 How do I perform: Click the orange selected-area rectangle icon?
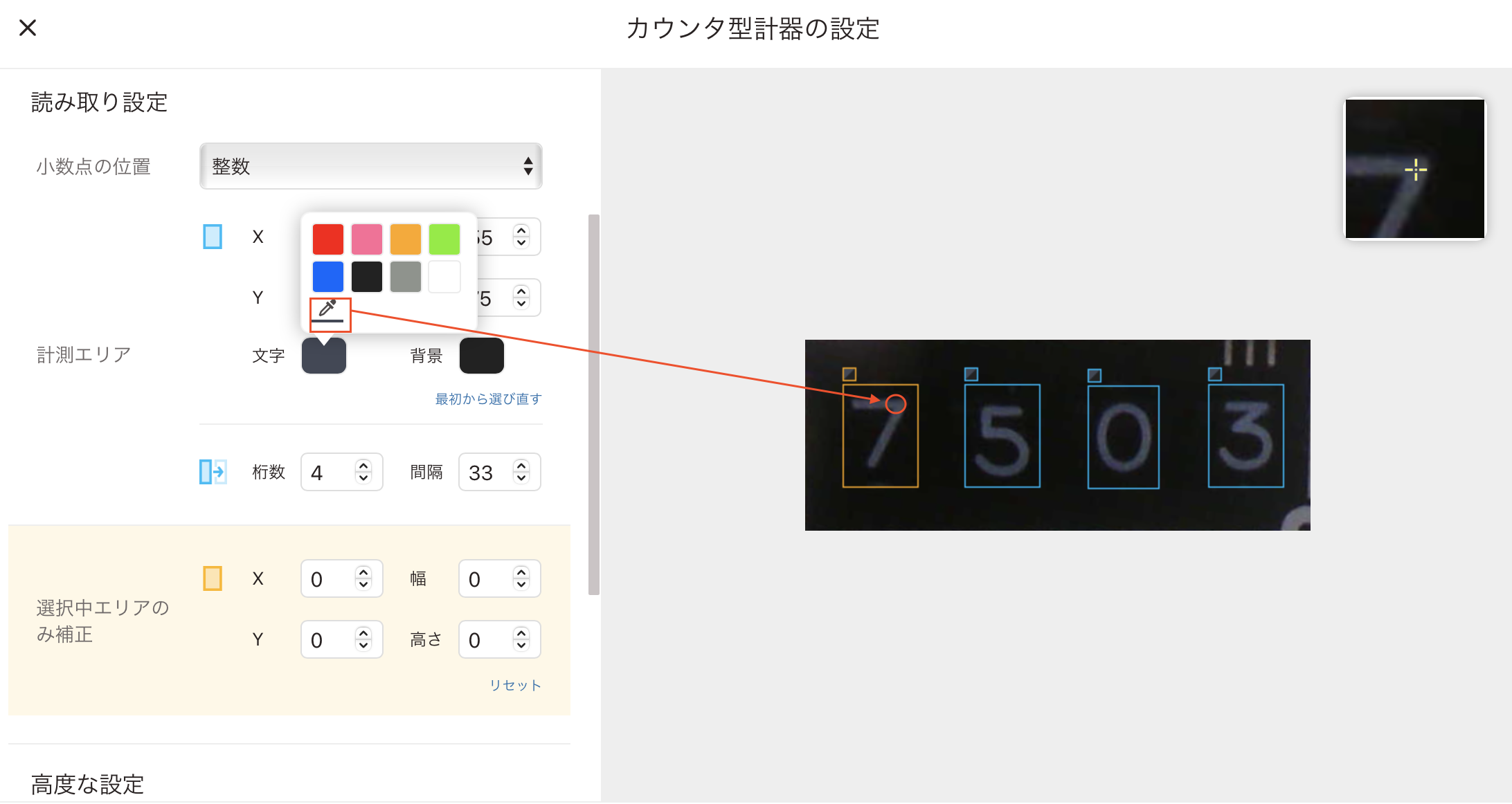pyautogui.click(x=213, y=578)
